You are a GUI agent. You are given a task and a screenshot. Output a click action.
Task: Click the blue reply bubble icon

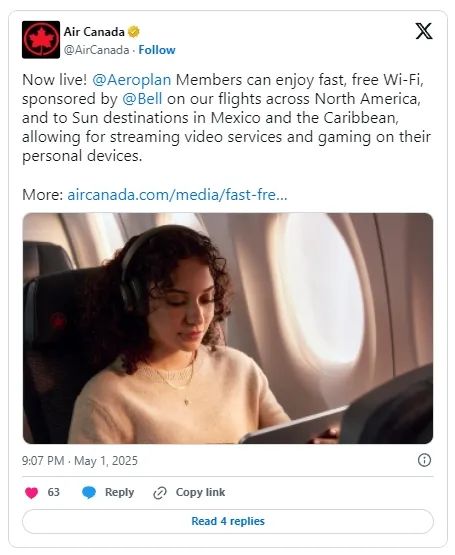[89, 492]
